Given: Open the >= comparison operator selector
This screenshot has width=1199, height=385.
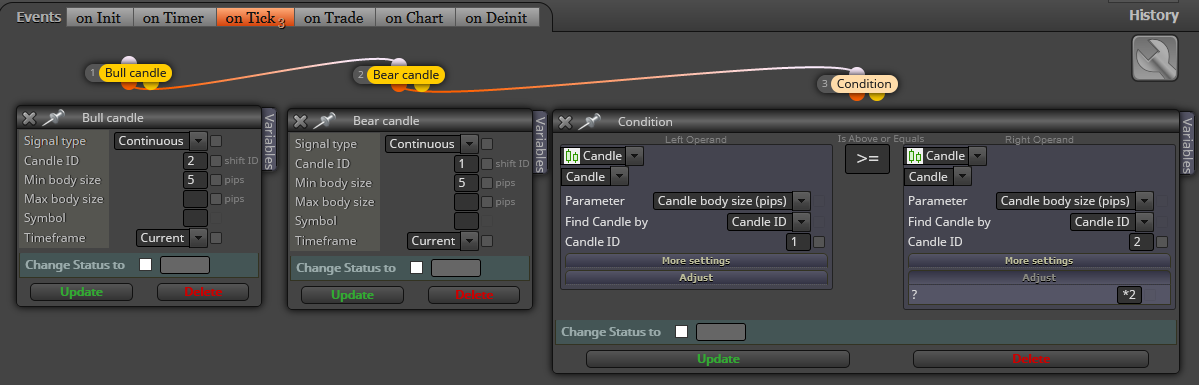Looking at the screenshot, I should (x=867, y=159).
